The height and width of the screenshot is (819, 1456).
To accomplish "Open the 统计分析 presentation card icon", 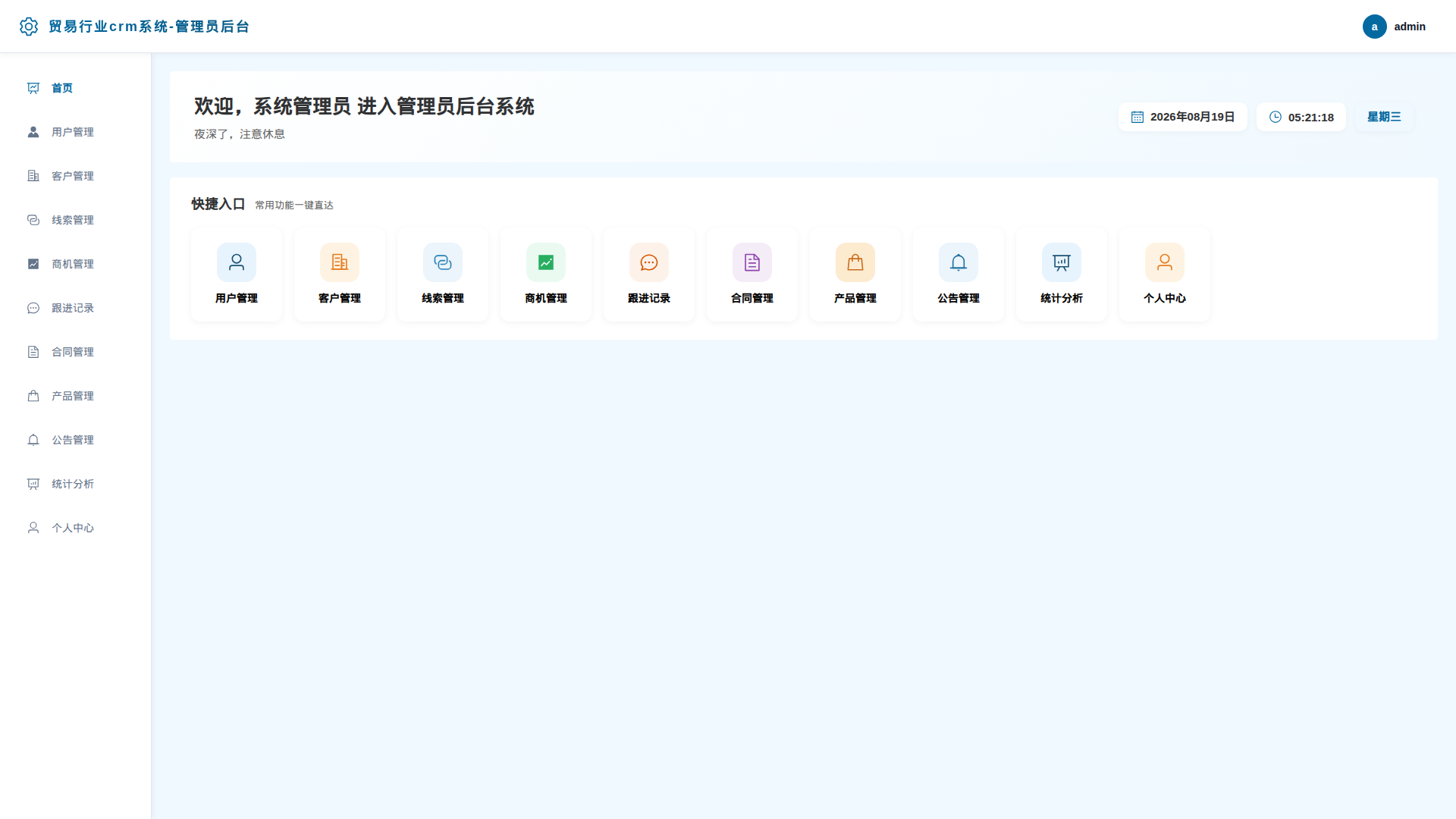I will (1062, 262).
